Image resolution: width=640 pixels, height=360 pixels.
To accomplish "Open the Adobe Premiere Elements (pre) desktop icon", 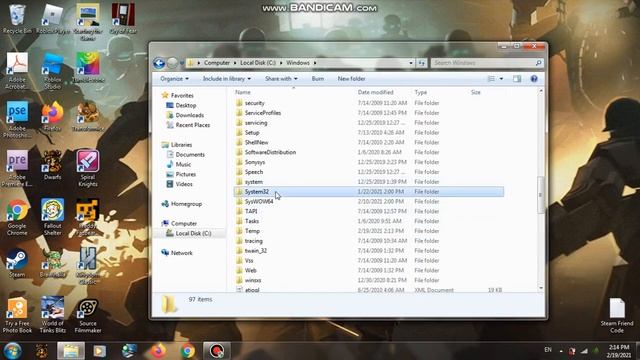I will pyautogui.click(x=17, y=168).
